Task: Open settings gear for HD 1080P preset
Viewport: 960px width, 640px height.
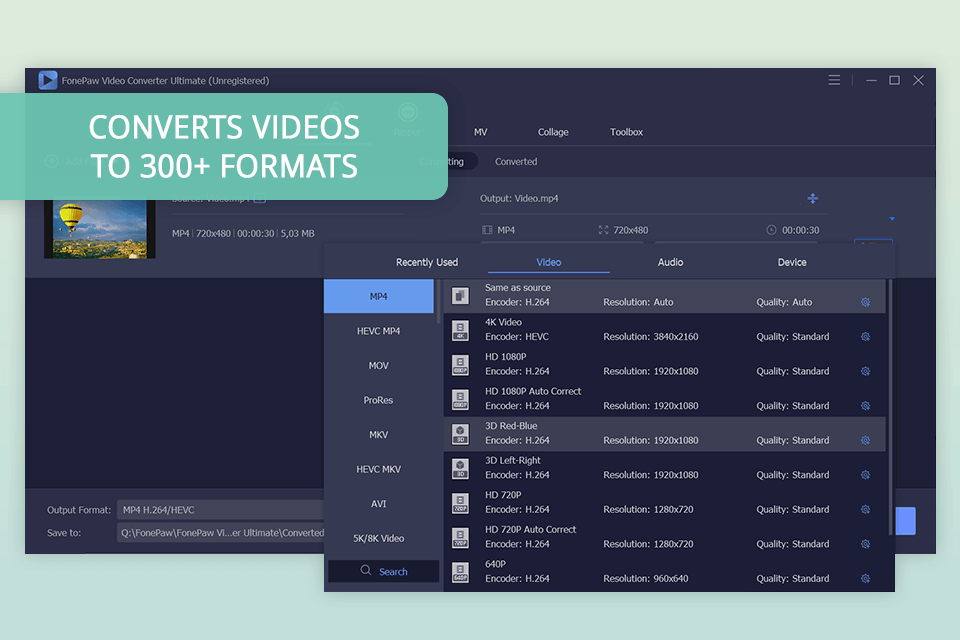Action: tap(865, 371)
